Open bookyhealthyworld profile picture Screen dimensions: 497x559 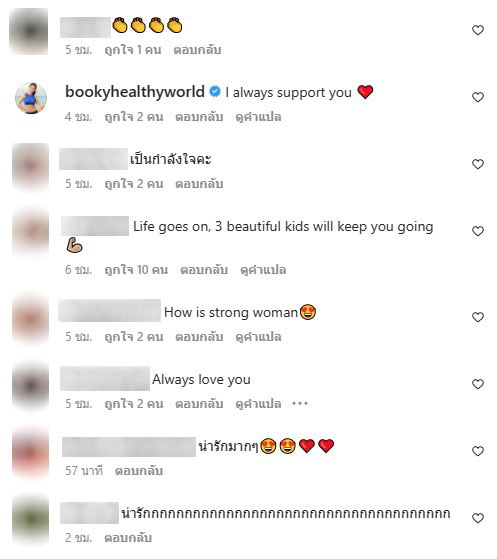click(31, 98)
